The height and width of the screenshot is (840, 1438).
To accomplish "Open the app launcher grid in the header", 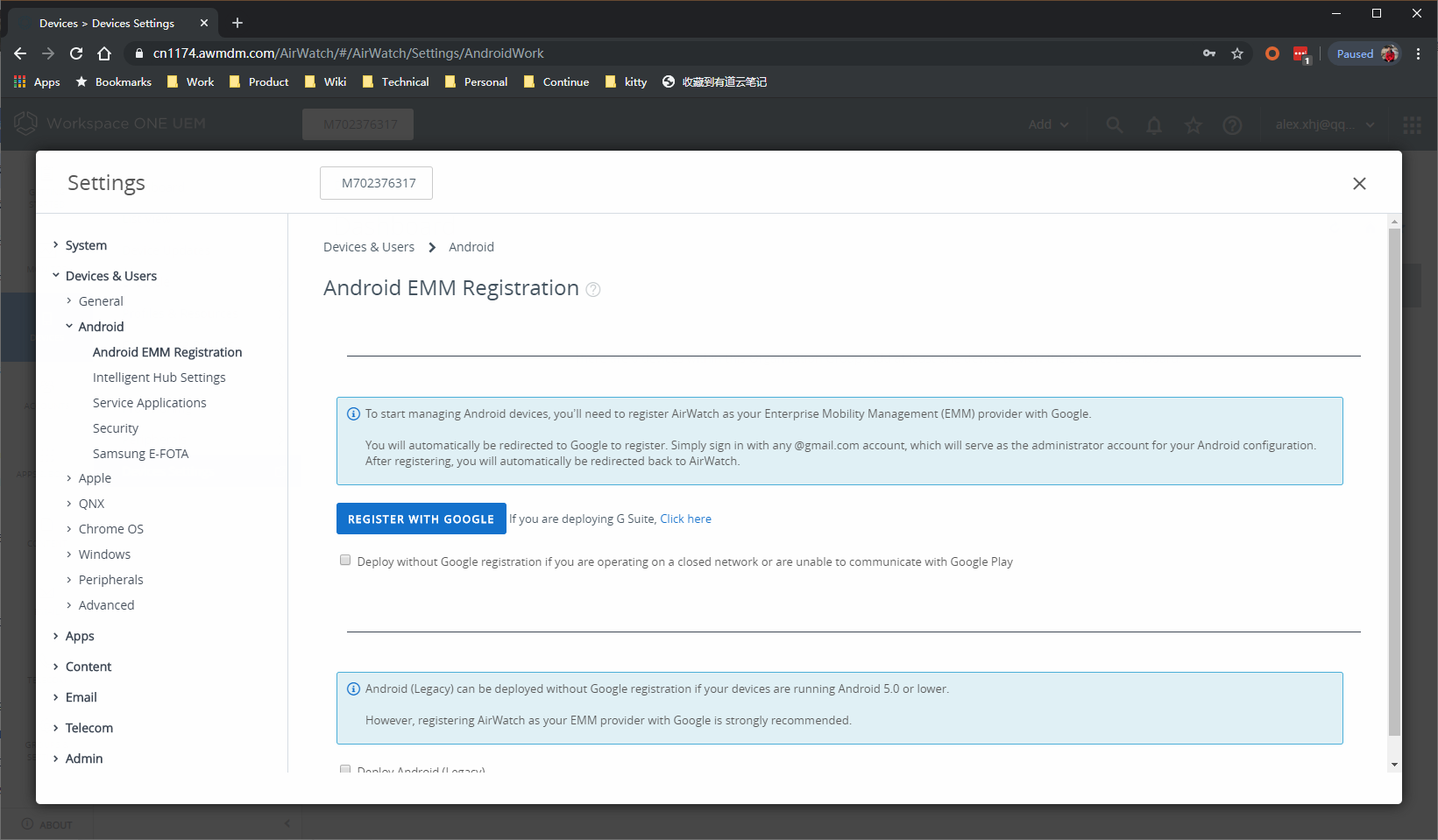I will point(1412,124).
